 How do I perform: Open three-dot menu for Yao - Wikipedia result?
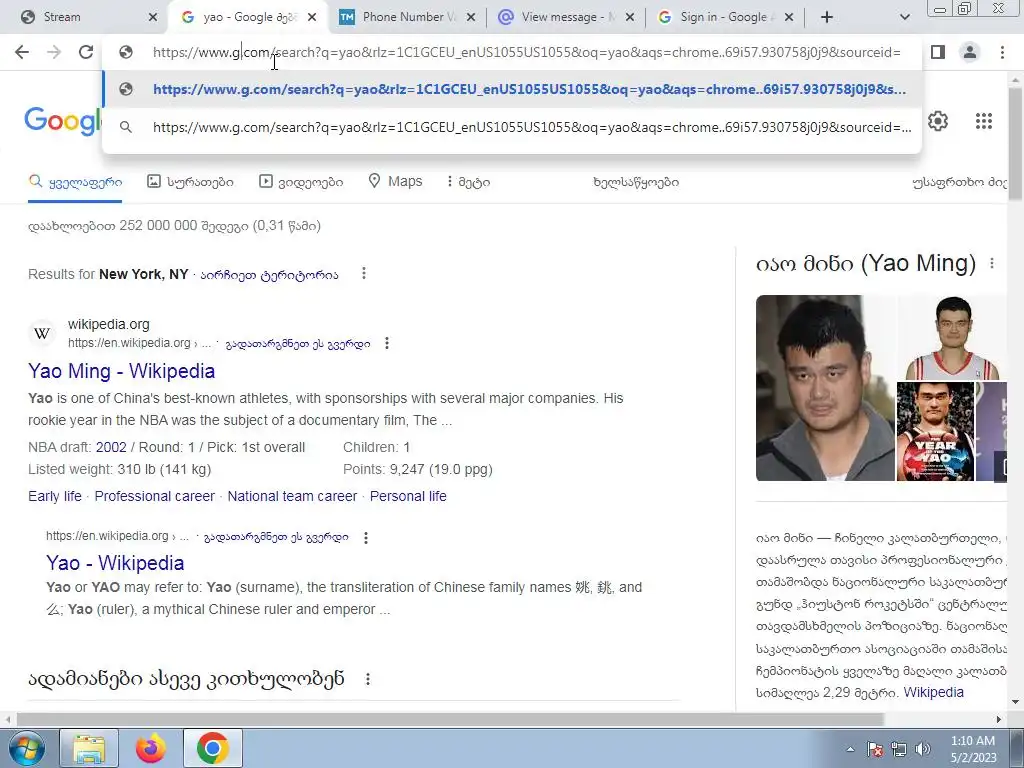366,537
